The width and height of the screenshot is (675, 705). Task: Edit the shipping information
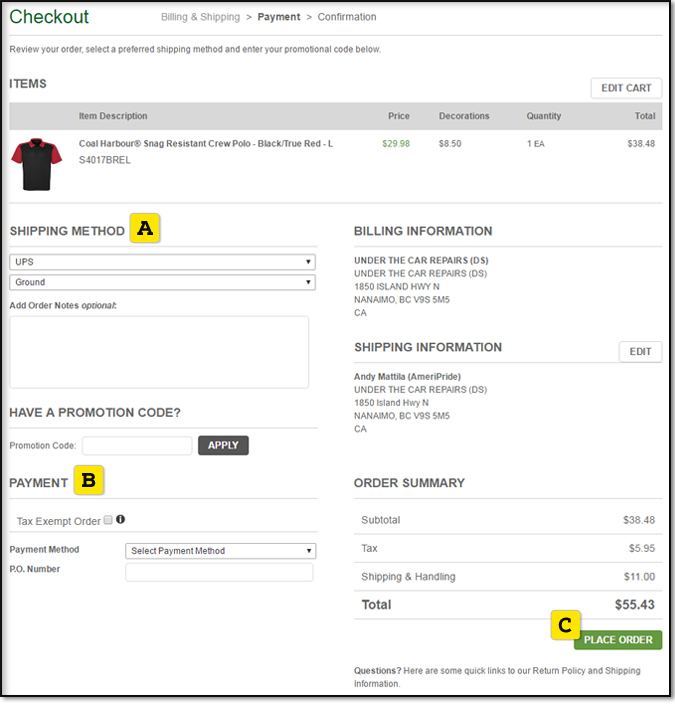[x=640, y=351]
